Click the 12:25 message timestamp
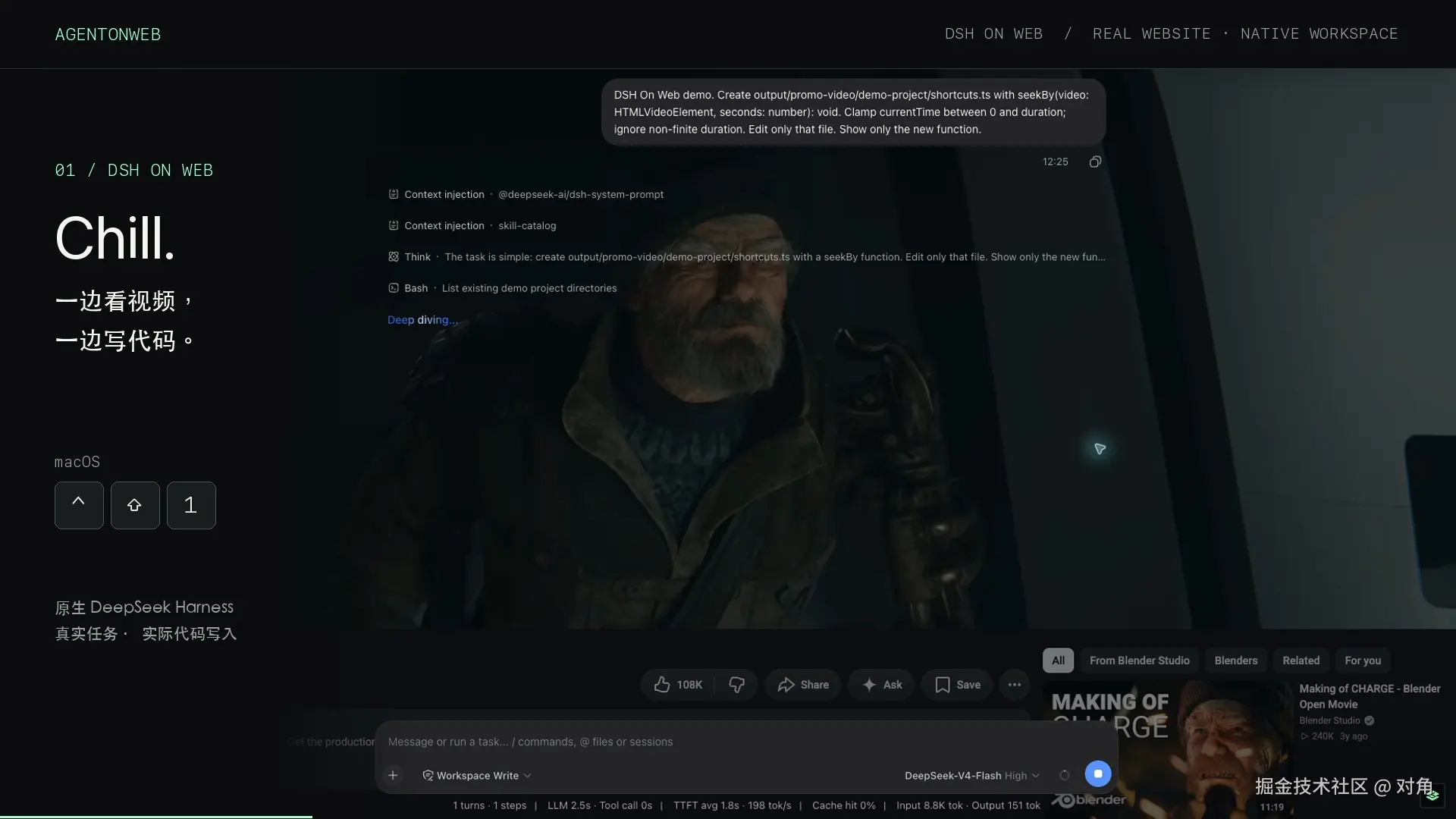The width and height of the screenshot is (1456, 819). (1055, 162)
